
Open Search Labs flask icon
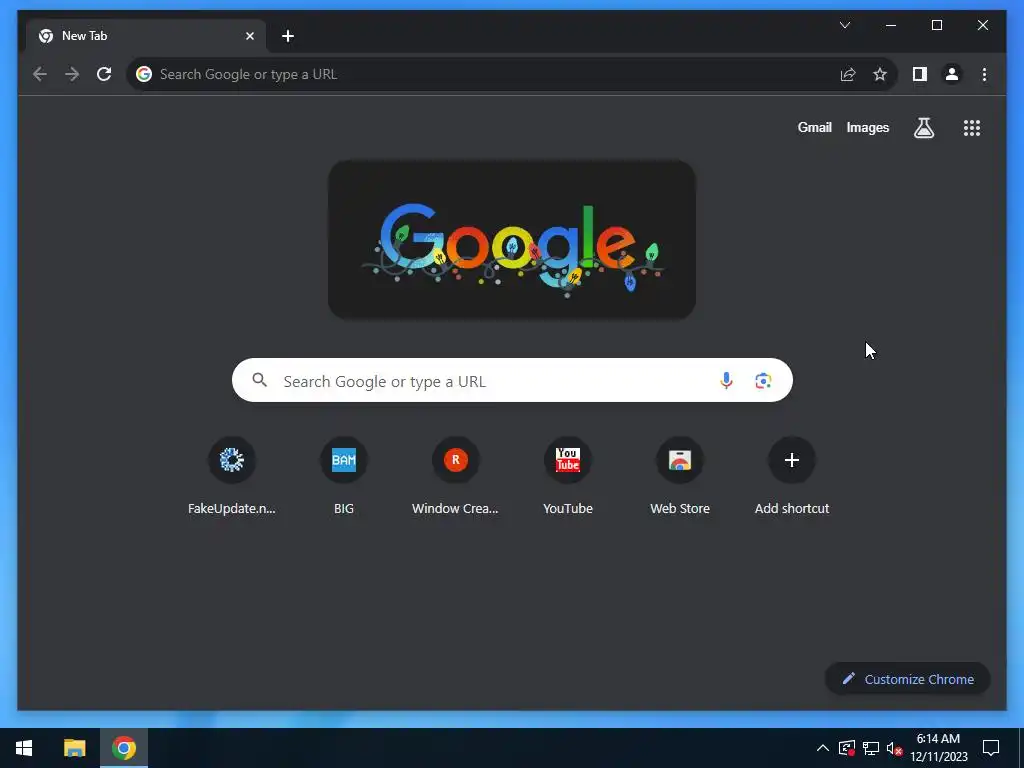click(923, 128)
